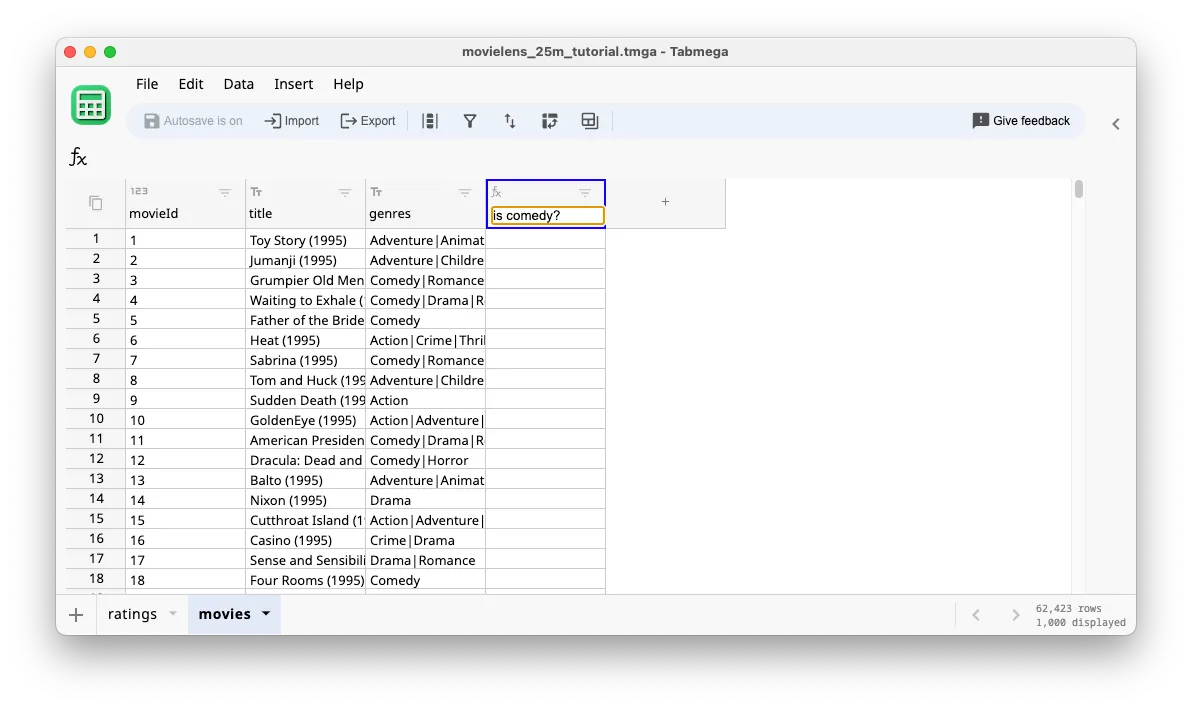Click the convert column type icon in the toolbar
1192x709 pixels.
[549, 120]
